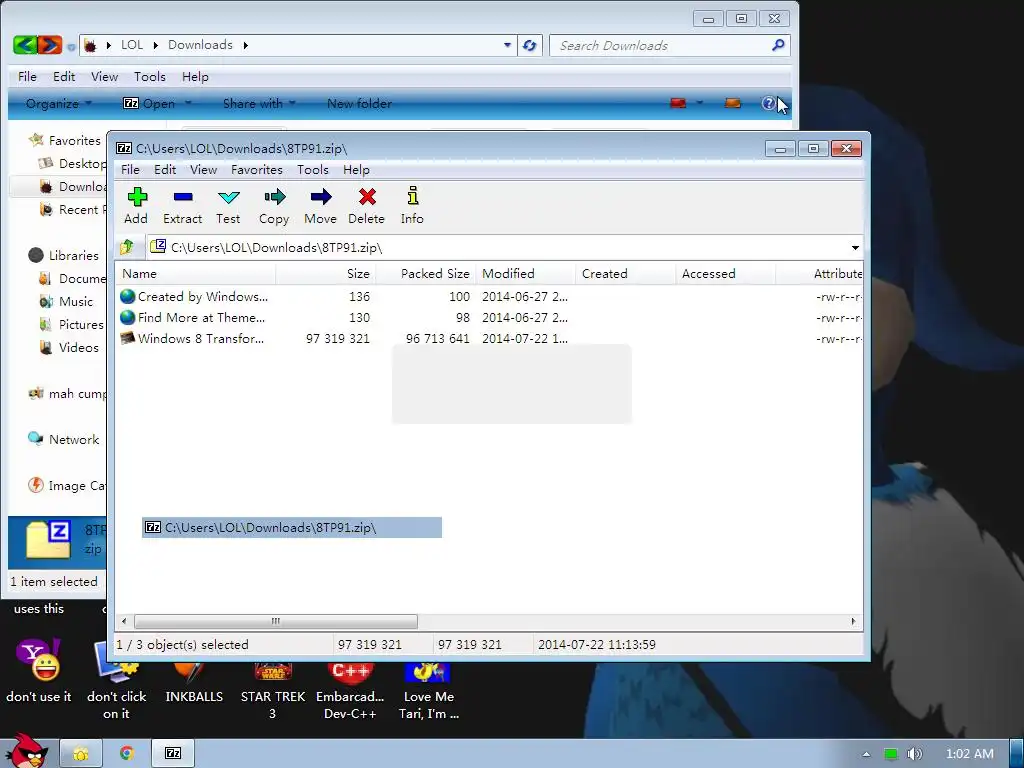
Task: Change view icon in Explorer toolbar
Action: click(x=679, y=103)
